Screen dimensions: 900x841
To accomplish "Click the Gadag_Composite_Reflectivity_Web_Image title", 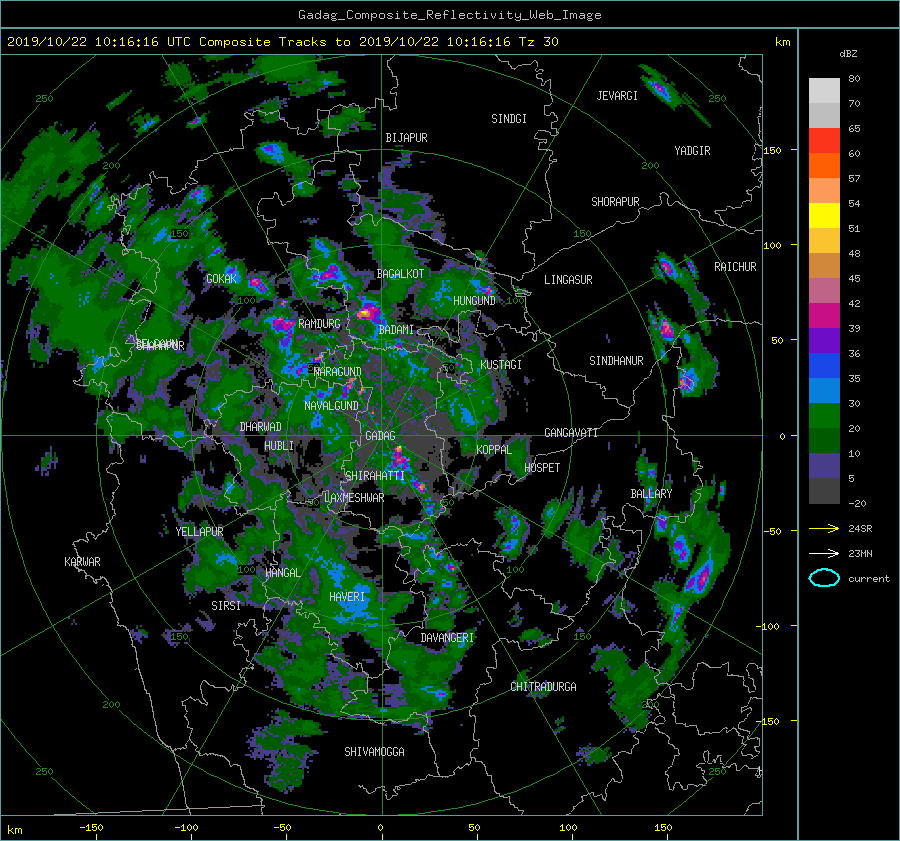I will coord(449,15).
